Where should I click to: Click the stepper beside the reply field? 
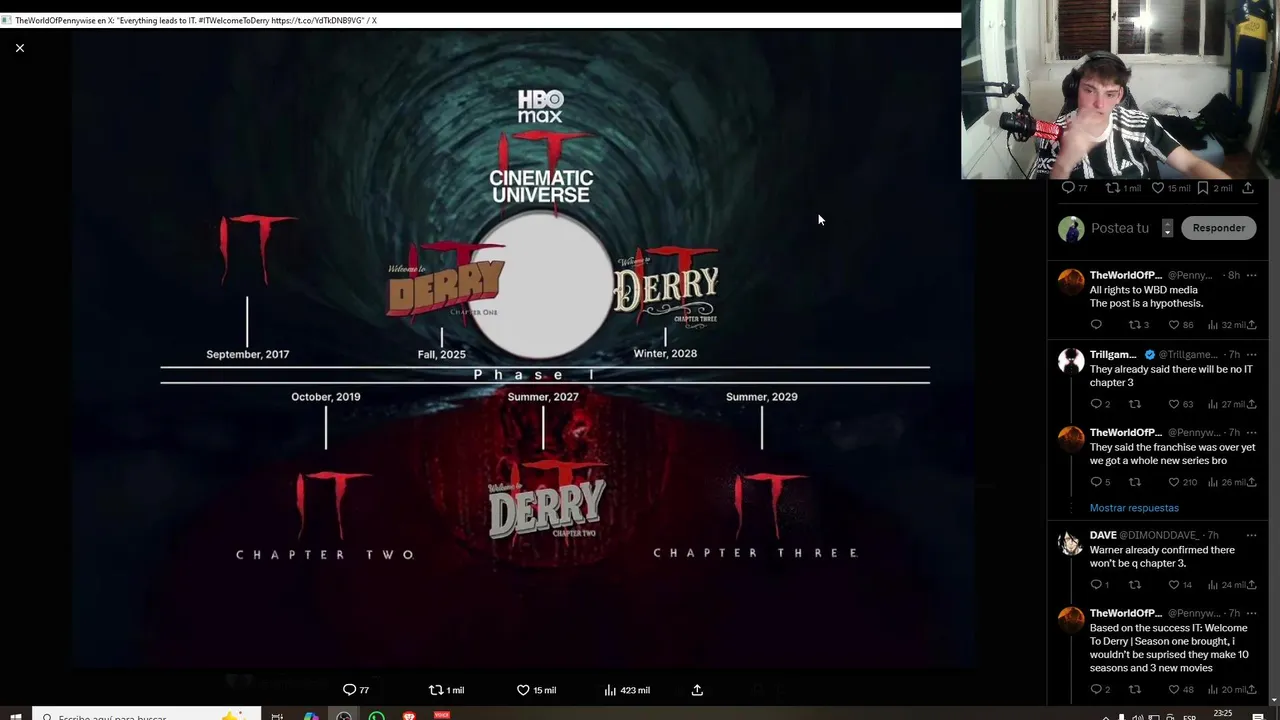coord(1167,229)
